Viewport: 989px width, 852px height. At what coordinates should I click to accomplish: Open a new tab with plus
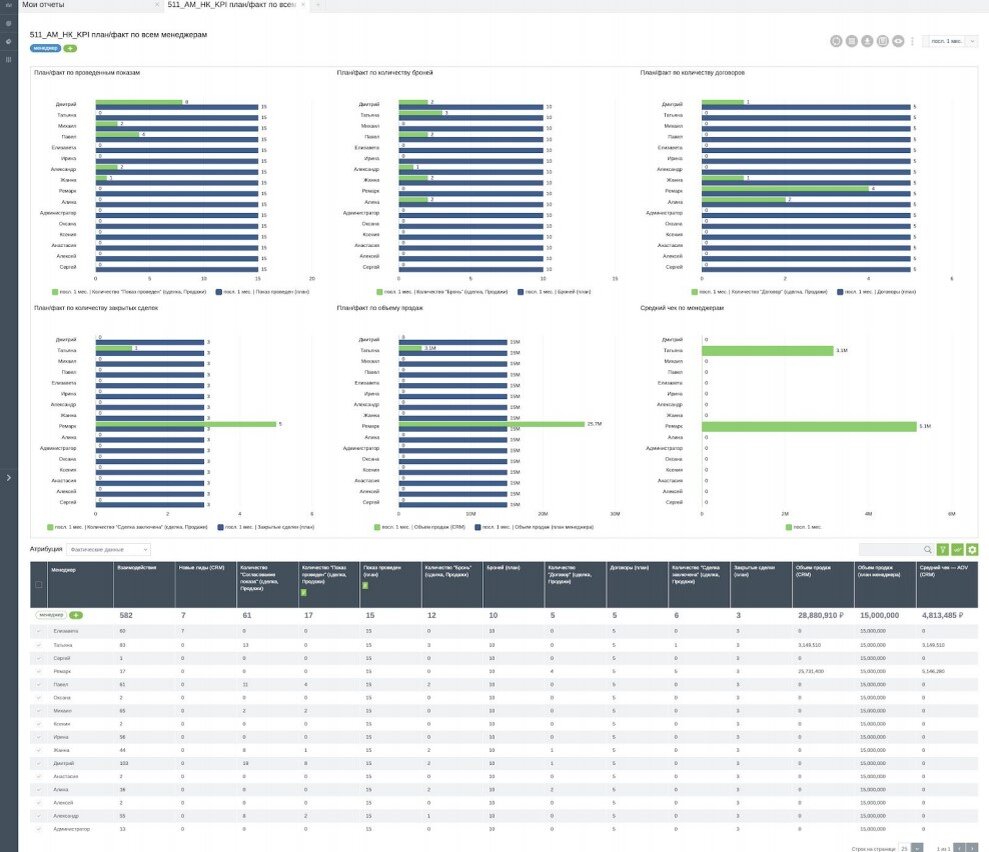coord(318,4)
